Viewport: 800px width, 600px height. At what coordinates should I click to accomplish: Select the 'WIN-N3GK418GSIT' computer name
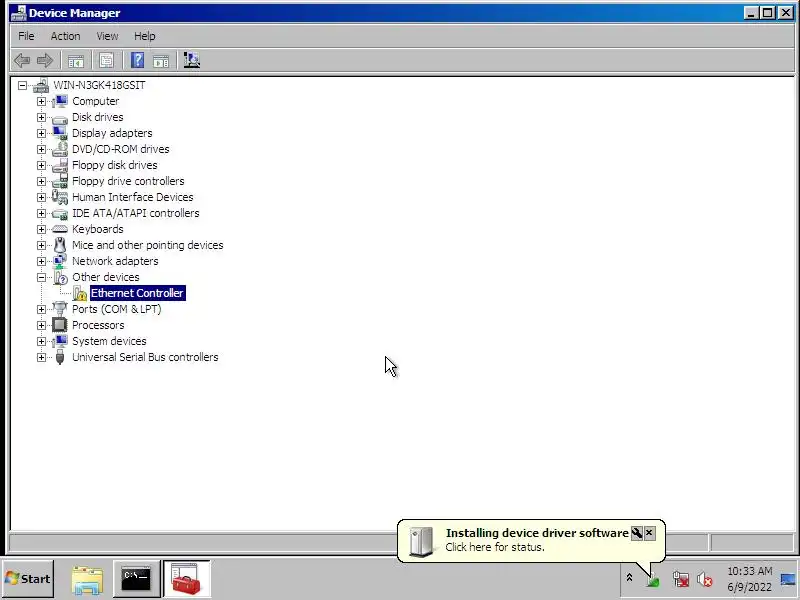click(99, 85)
